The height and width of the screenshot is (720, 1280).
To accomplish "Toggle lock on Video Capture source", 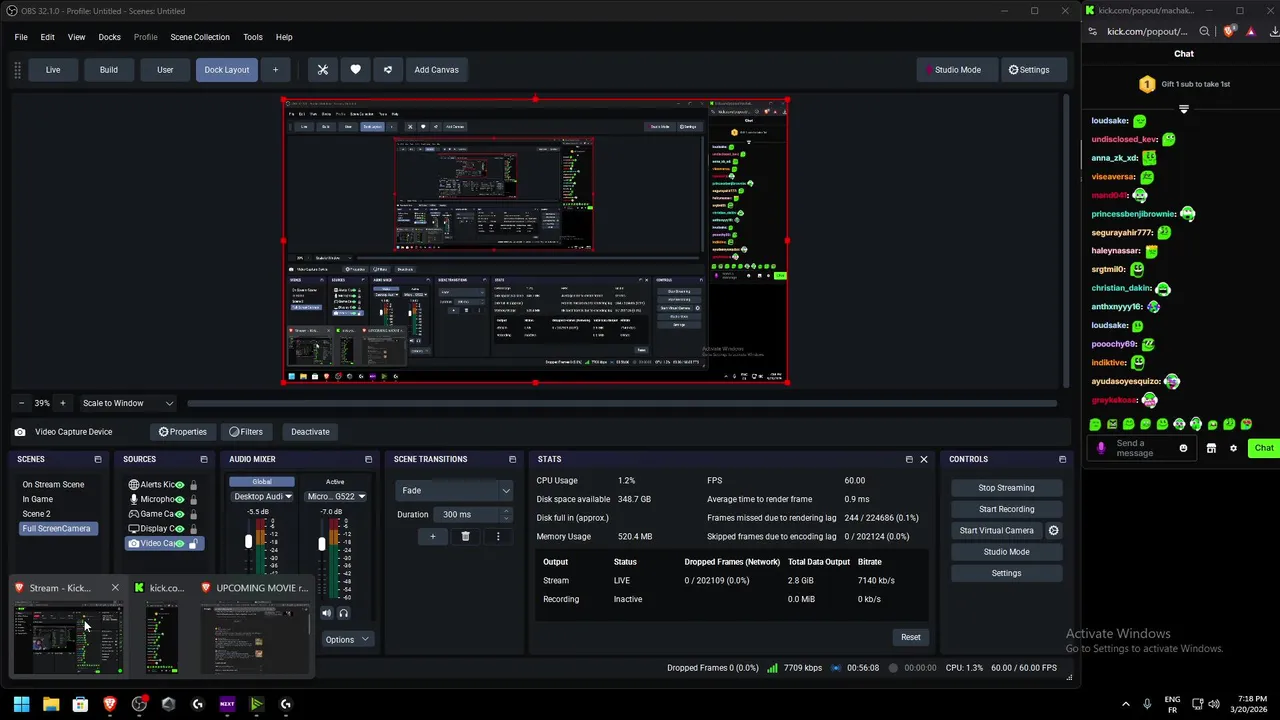I will coord(193,544).
